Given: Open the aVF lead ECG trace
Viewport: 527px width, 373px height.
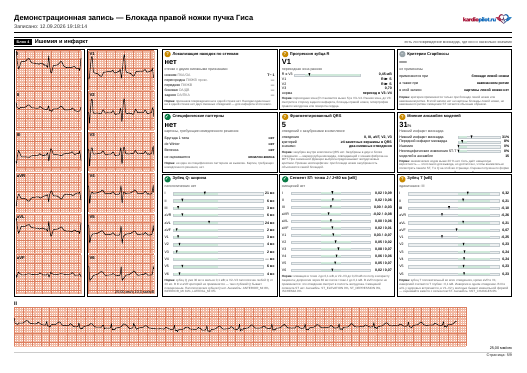Looking at the screenshot, I should [x=49, y=275].
